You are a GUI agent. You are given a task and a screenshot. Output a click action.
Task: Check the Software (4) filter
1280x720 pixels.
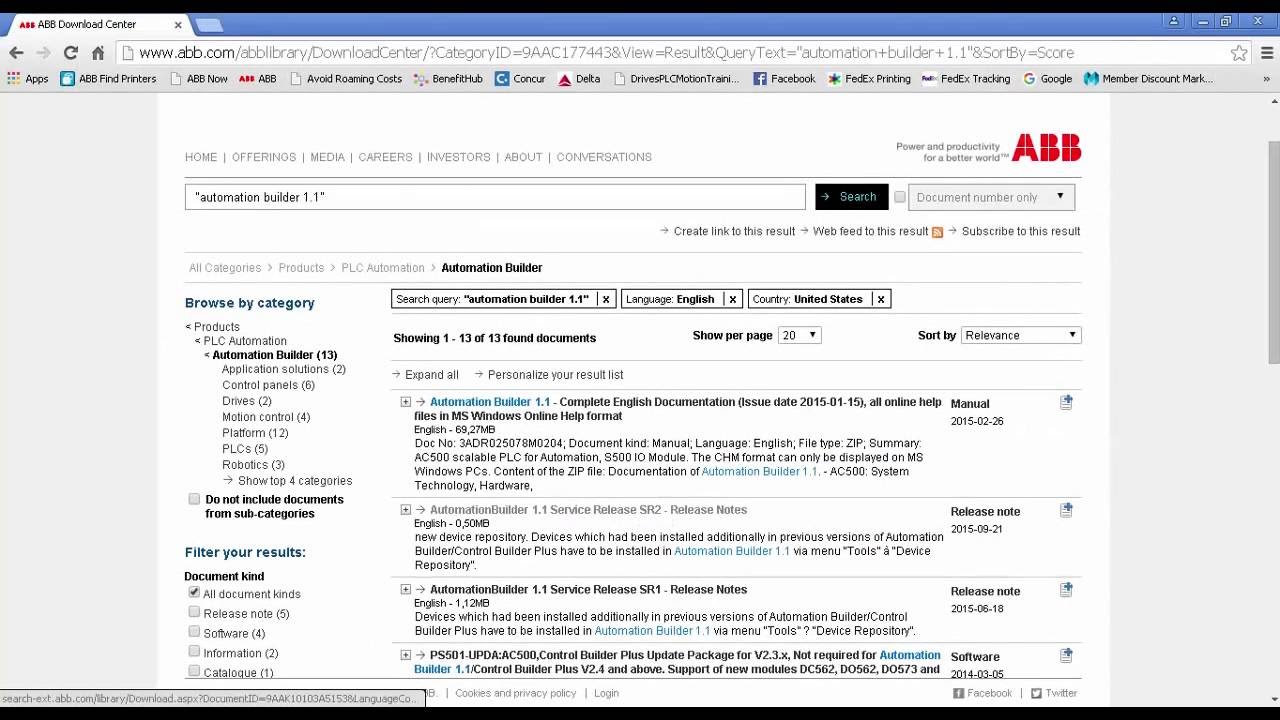[x=194, y=632]
